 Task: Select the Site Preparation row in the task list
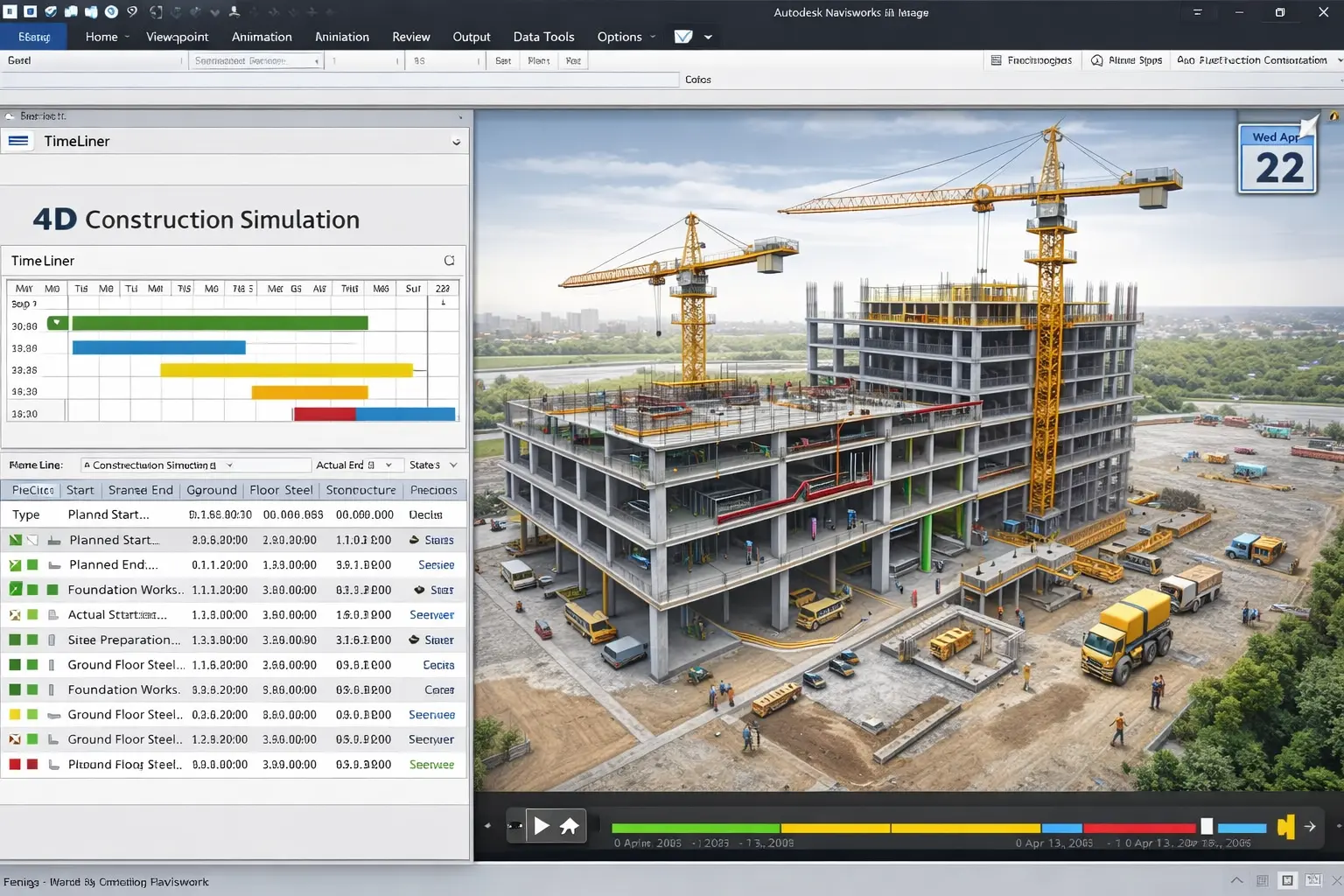123,640
